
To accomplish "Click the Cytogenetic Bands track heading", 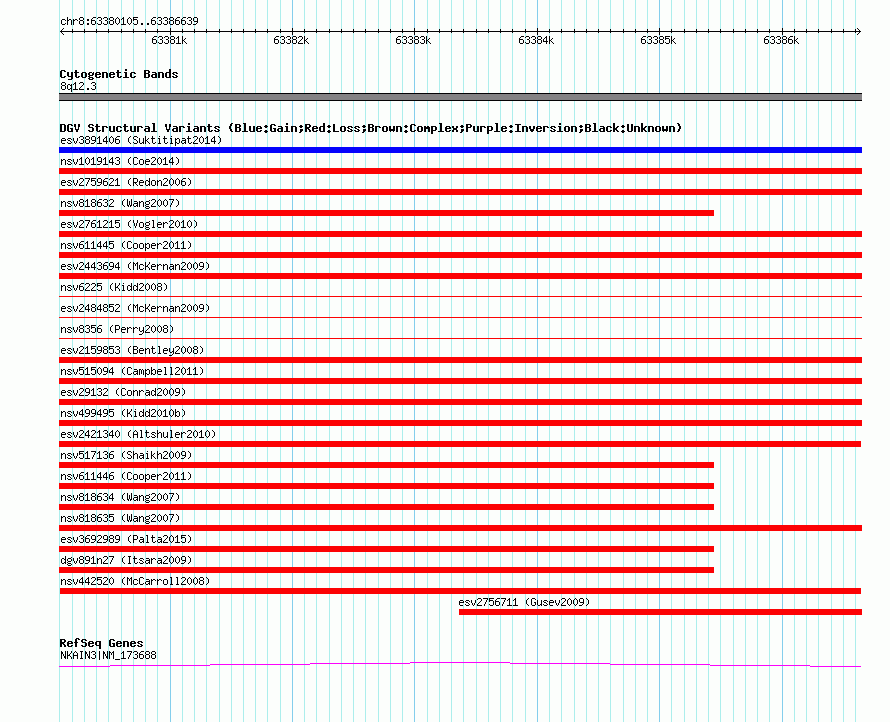I will (119, 74).
